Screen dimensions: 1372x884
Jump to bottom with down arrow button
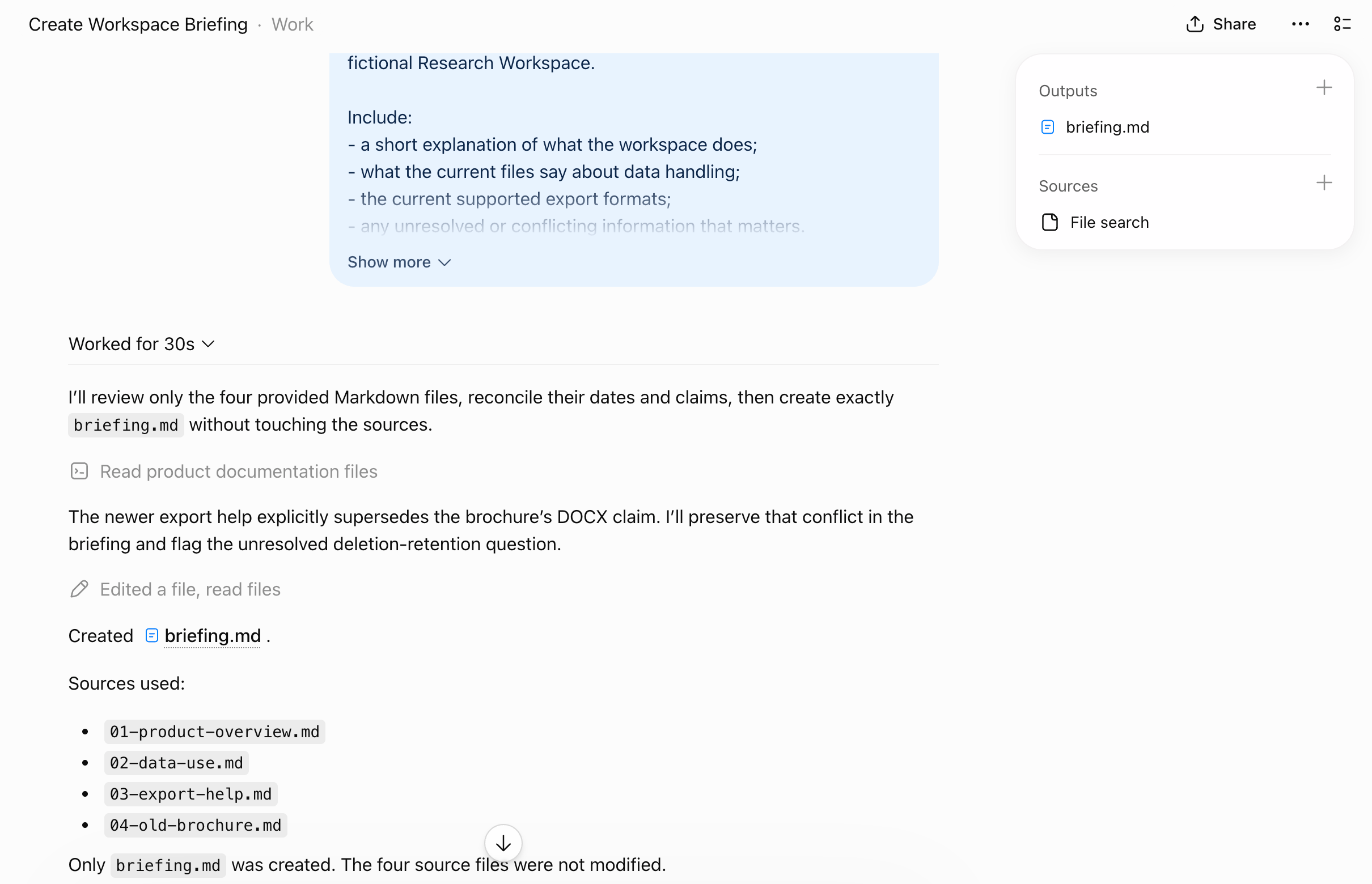(503, 843)
